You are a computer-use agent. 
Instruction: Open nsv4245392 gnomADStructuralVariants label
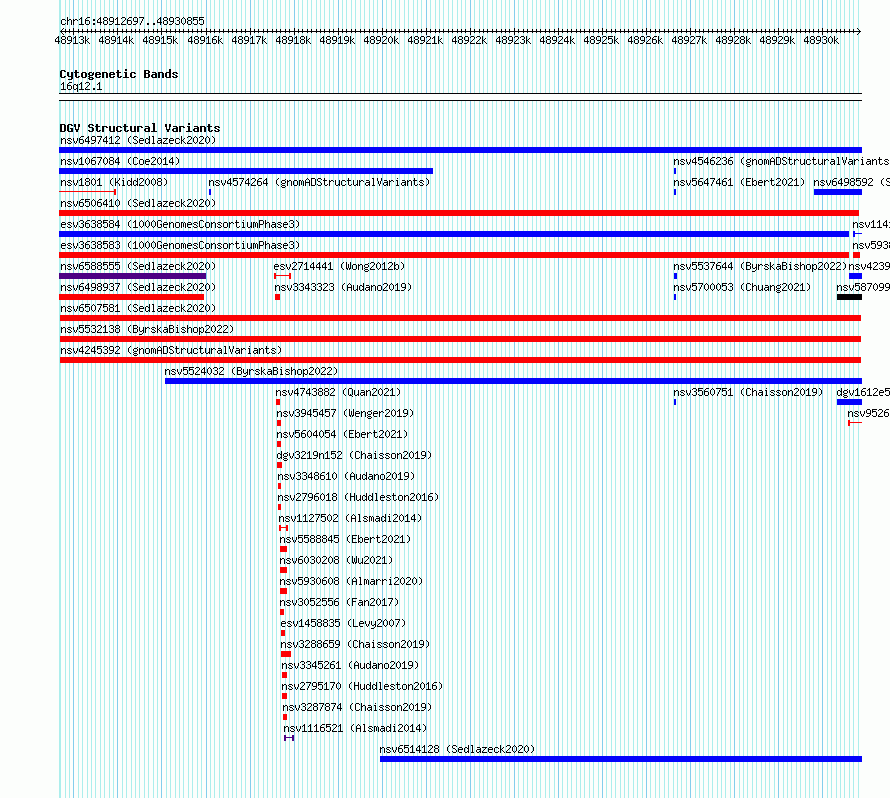pos(171,350)
